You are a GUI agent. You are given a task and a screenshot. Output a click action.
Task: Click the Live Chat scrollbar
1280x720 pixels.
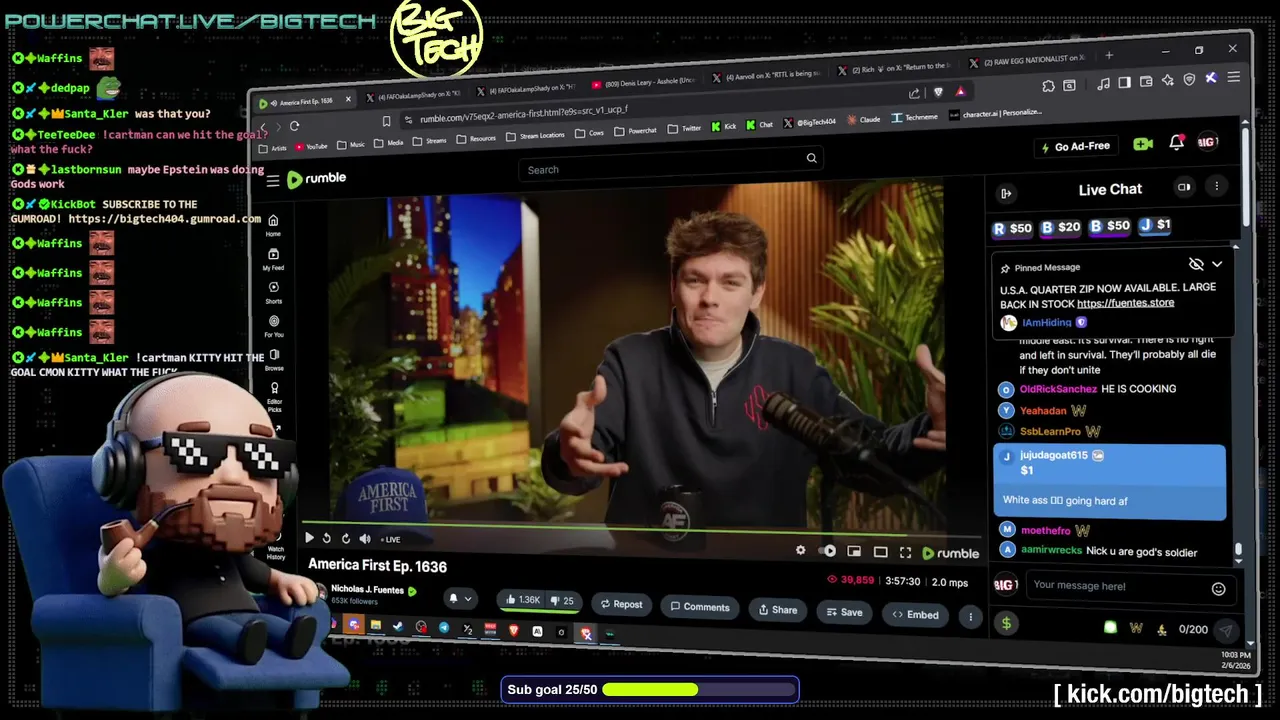(1238, 548)
